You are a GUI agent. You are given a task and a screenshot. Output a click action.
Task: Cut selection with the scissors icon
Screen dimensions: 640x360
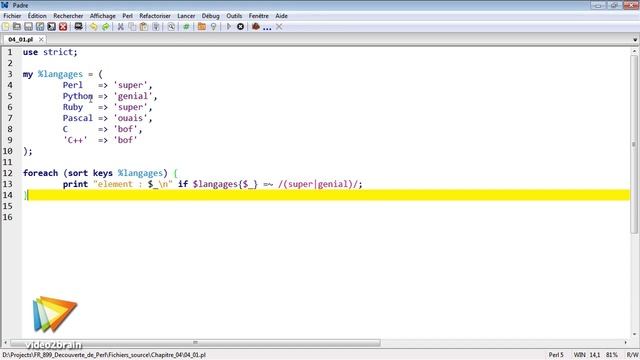point(120,27)
